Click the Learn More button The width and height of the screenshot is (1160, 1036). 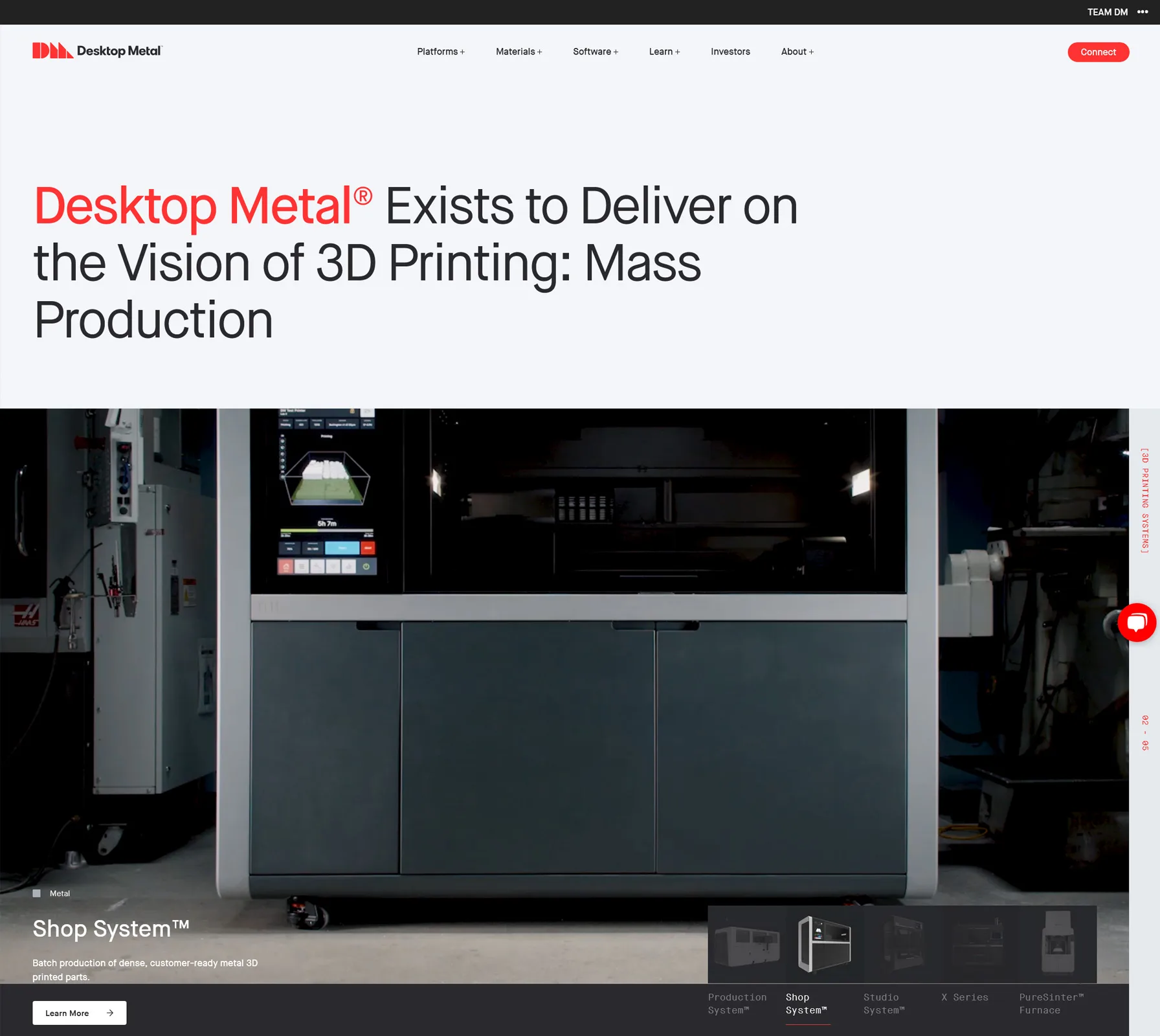pyautogui.click(x=80, y=1013)
